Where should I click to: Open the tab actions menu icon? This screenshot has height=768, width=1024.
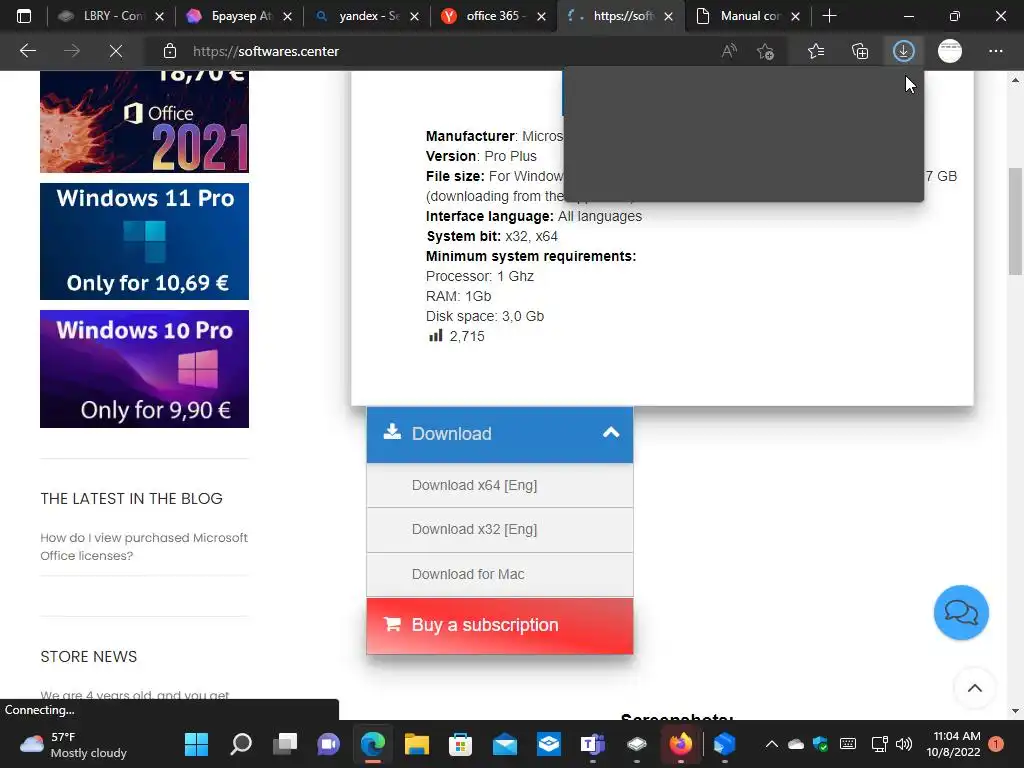24,16
